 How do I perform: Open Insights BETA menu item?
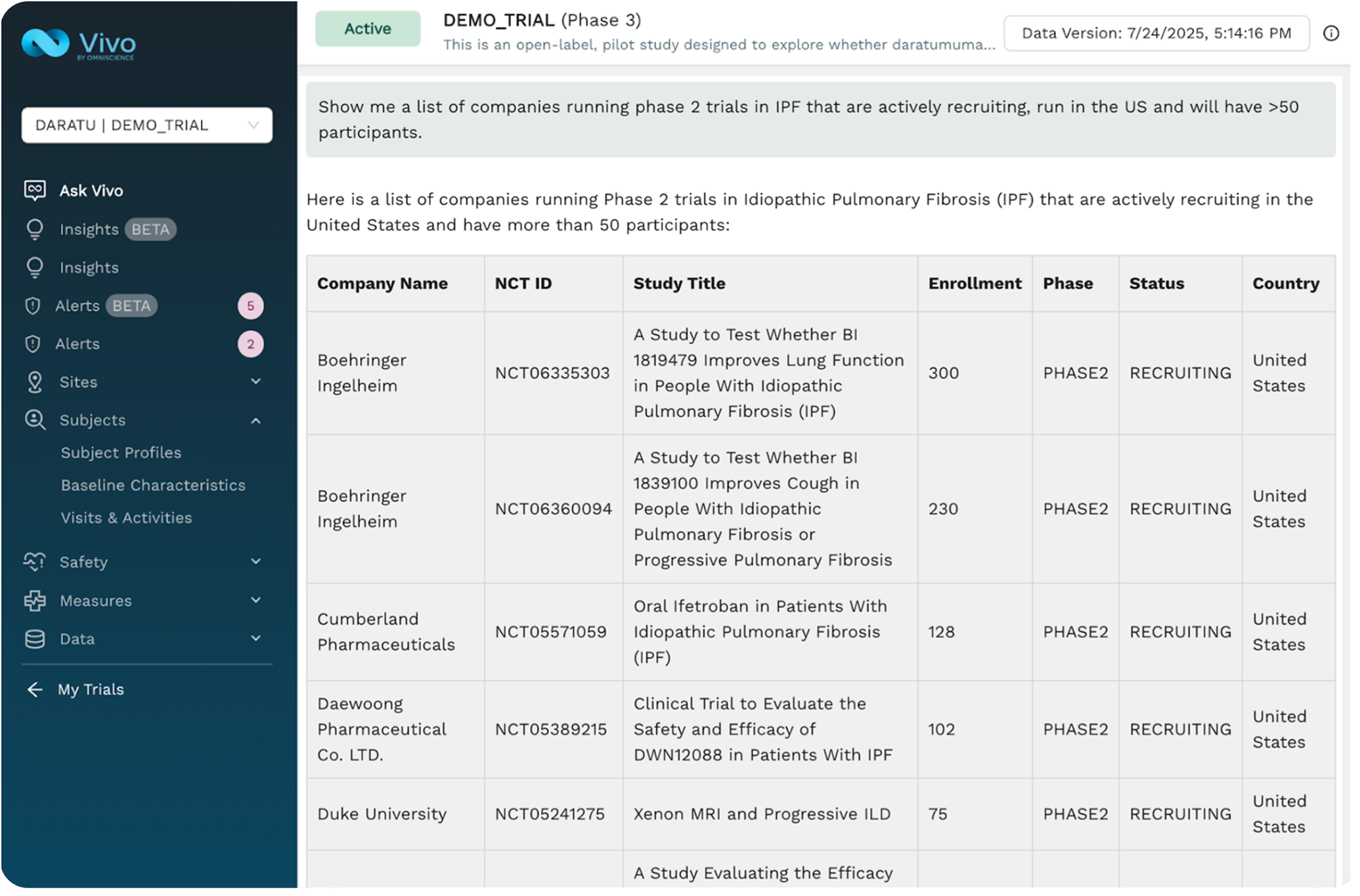click(x=118, y=229)
